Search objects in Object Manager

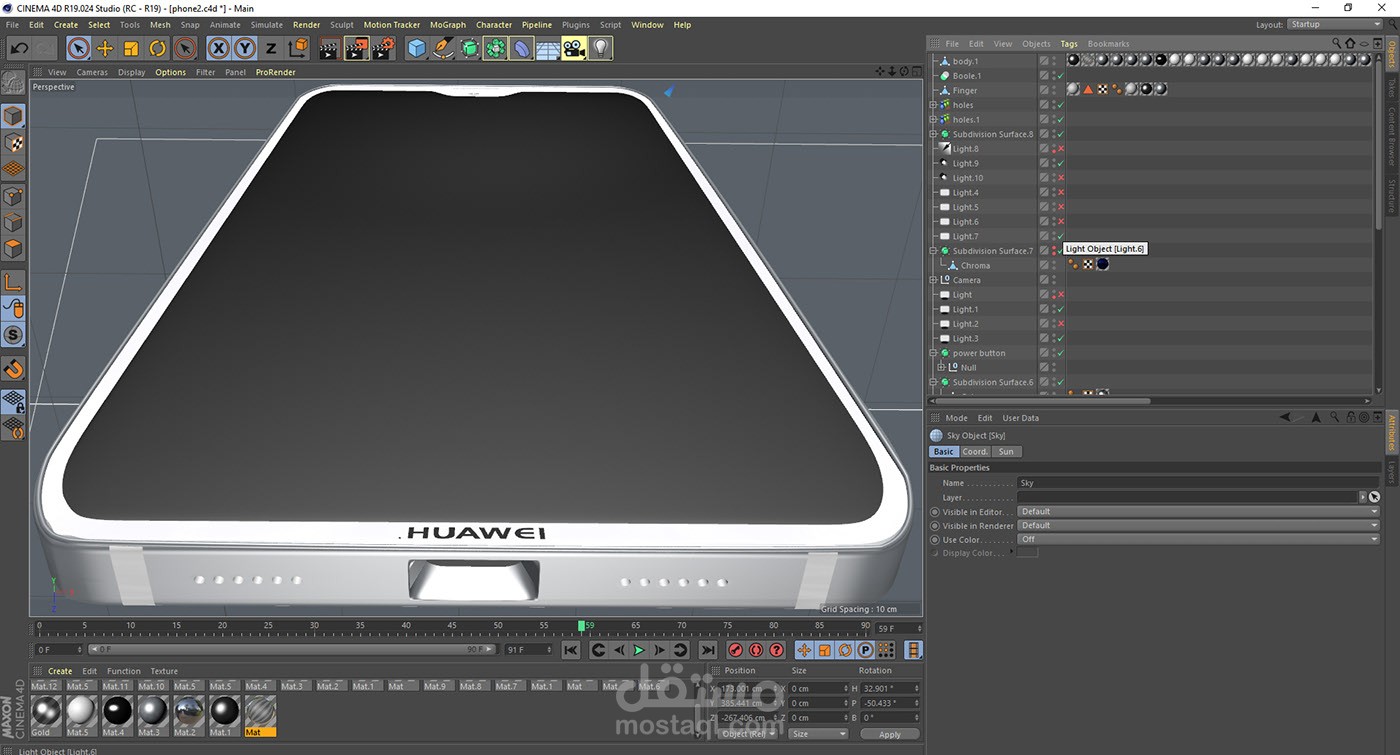point(1336,43)
